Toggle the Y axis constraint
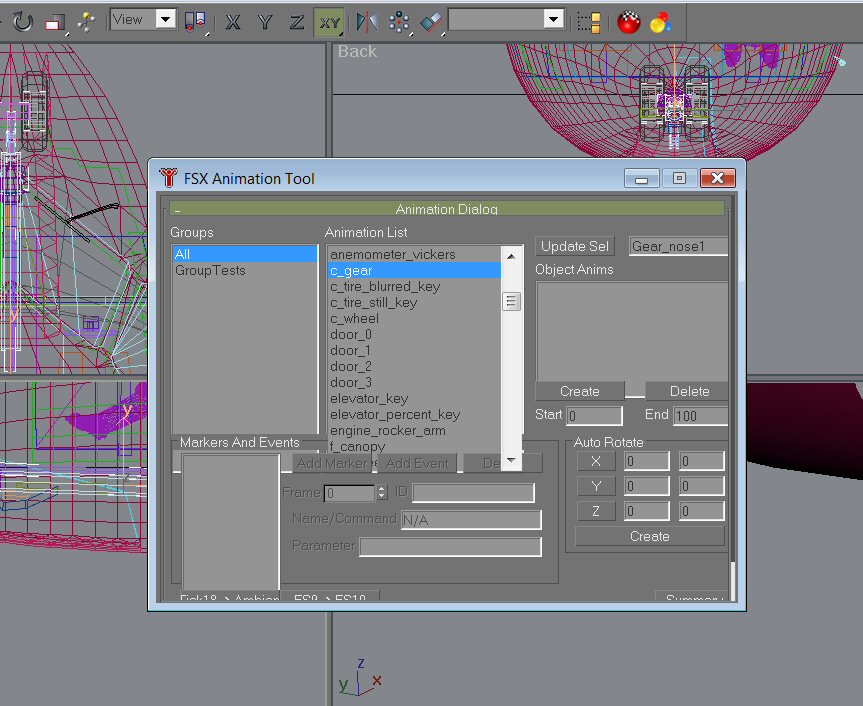863x706 pixels. 265,21
